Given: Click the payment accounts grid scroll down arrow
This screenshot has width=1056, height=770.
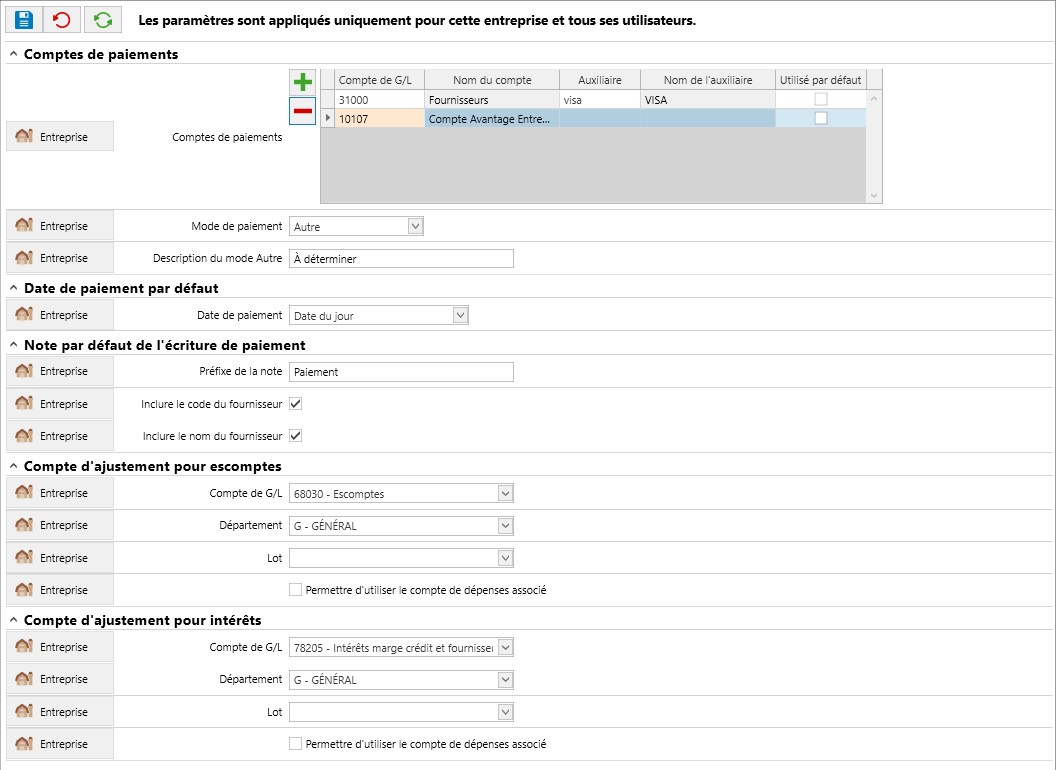Looking at the screenshot, I should [873, 195].
